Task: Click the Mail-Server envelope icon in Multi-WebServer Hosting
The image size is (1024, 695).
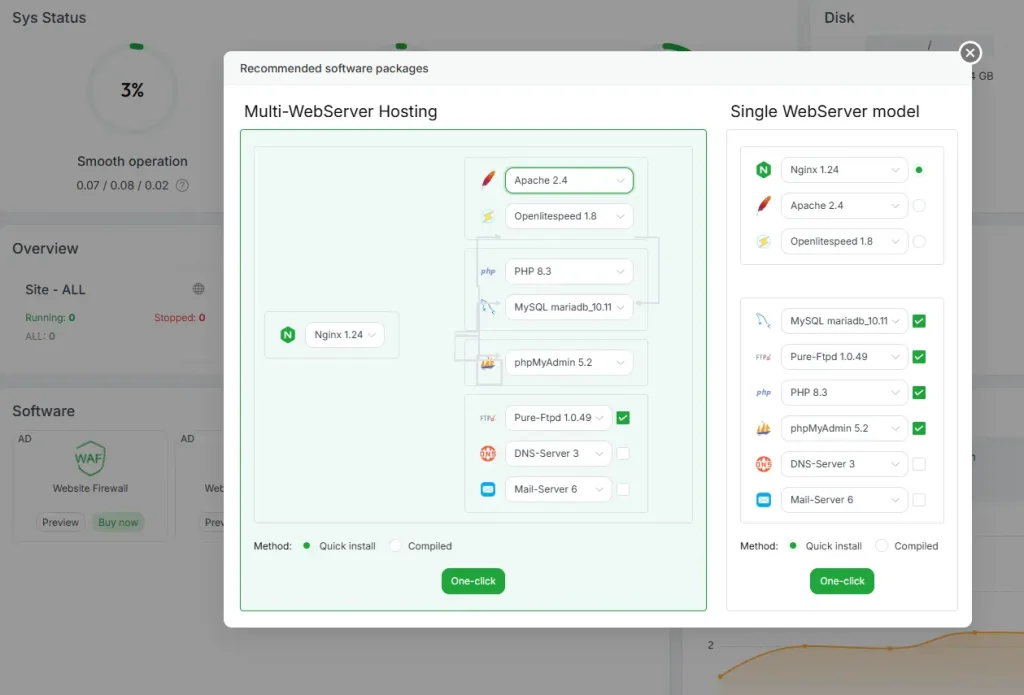Action: 488,489
